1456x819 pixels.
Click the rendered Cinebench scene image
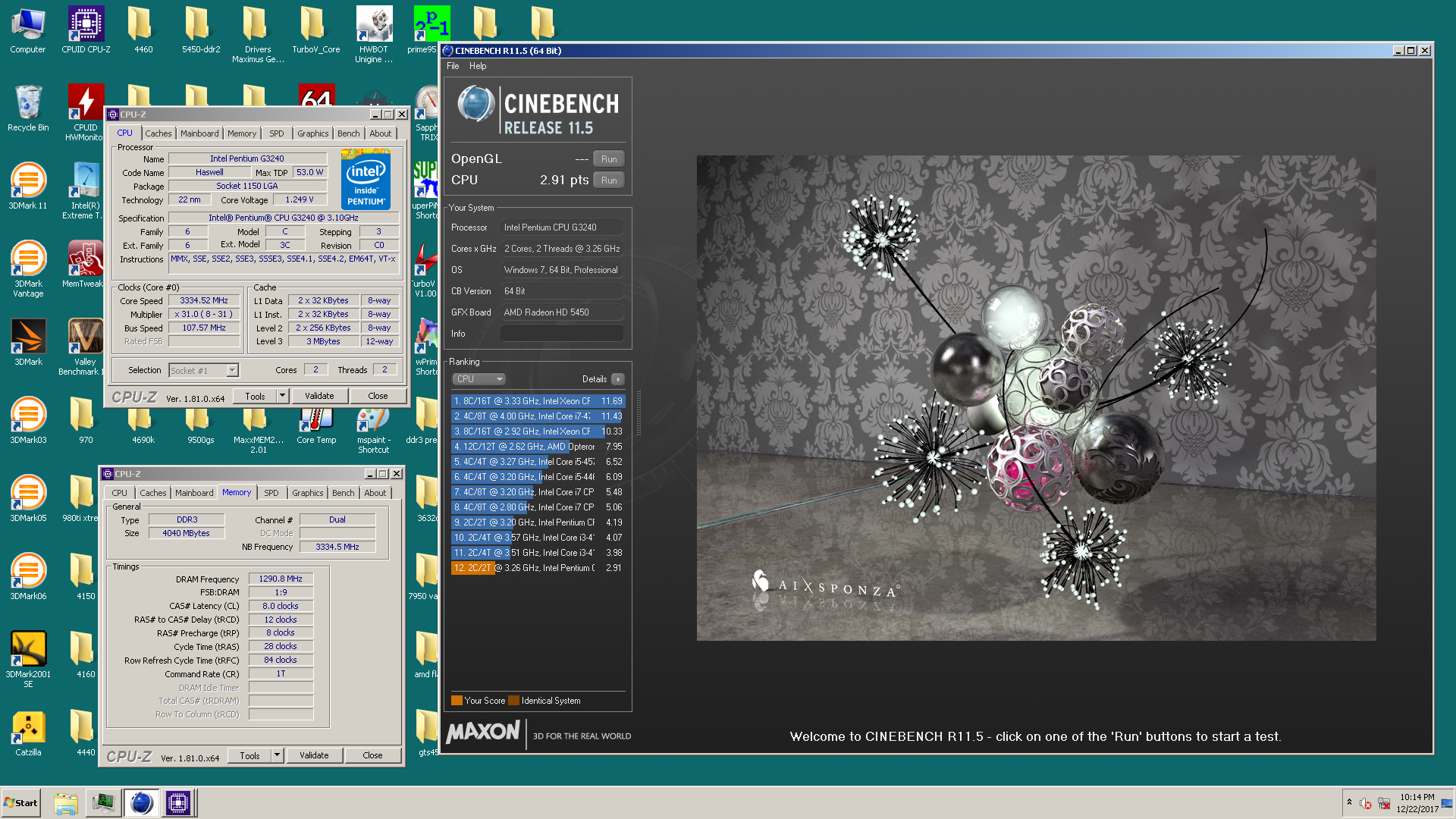[1036, 398]
